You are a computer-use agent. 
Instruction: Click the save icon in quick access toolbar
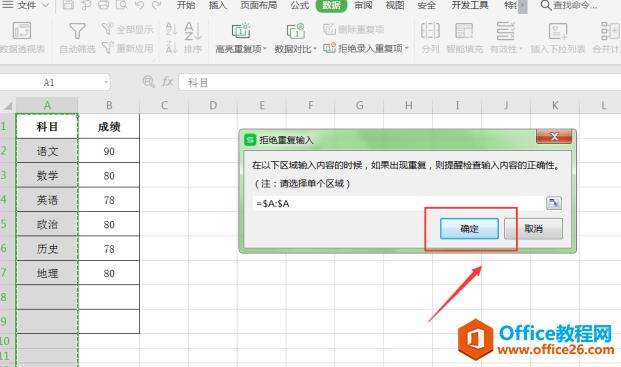[x=68, y=5]
